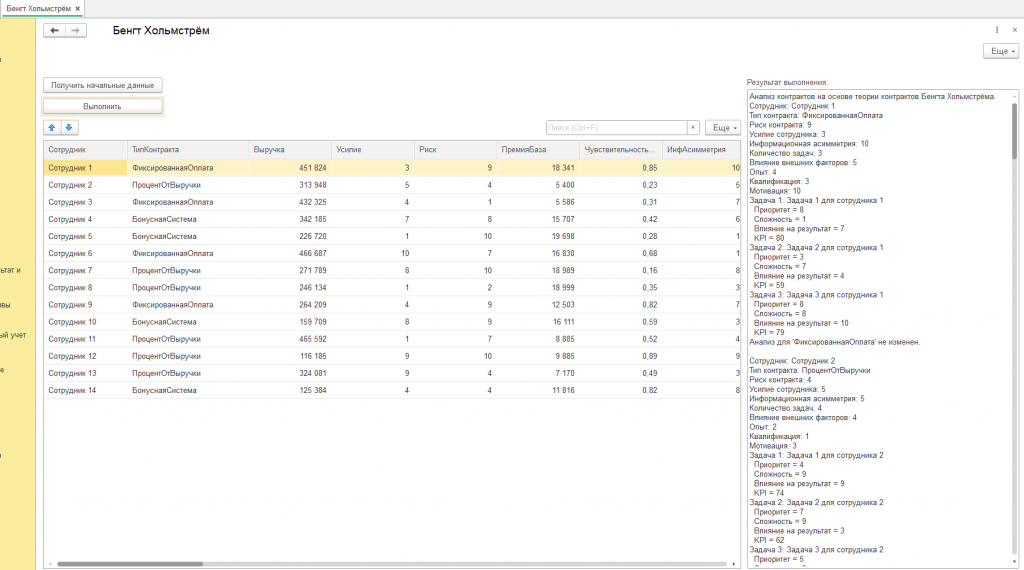This screenshot has height=570, width=1024.
Task: Click the Выполнить button
Action: [103, 106]
